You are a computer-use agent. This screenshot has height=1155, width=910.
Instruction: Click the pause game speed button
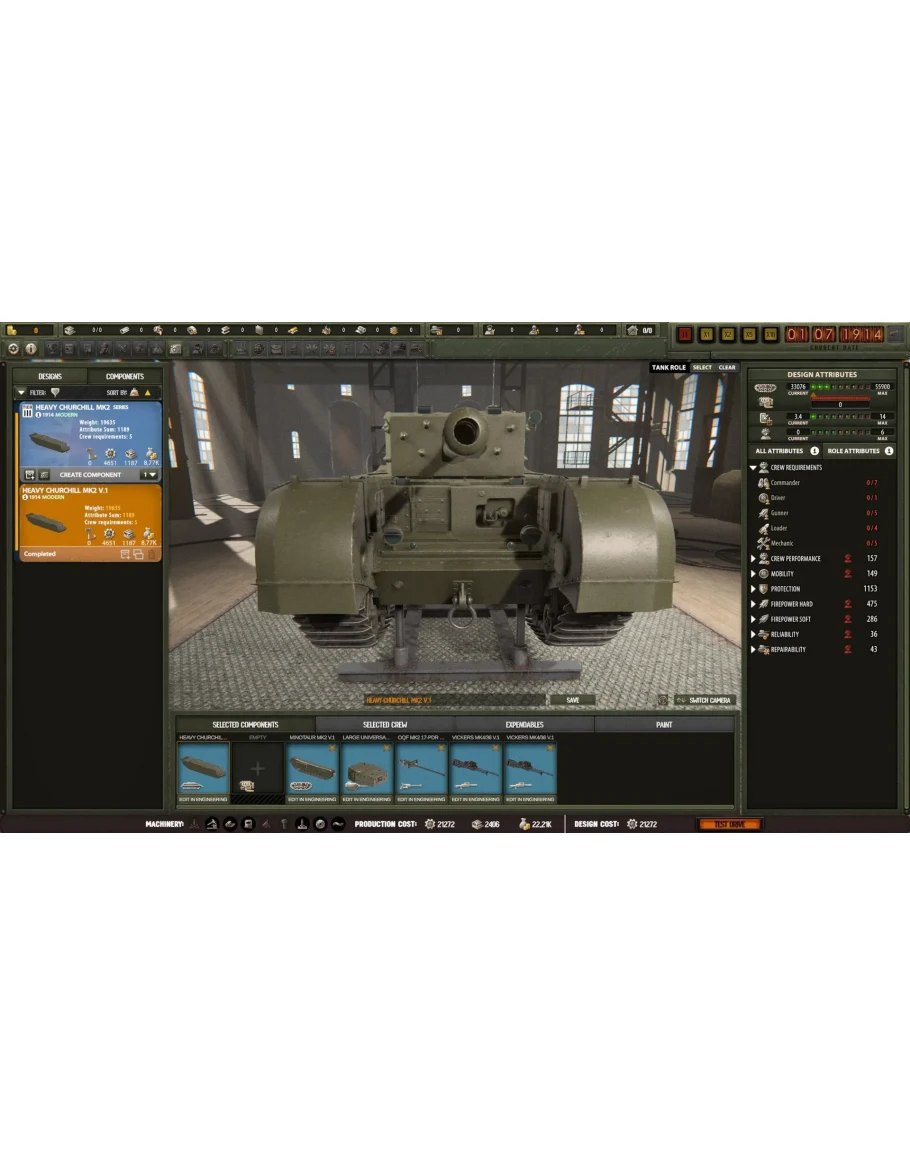(x=685, y=334)
